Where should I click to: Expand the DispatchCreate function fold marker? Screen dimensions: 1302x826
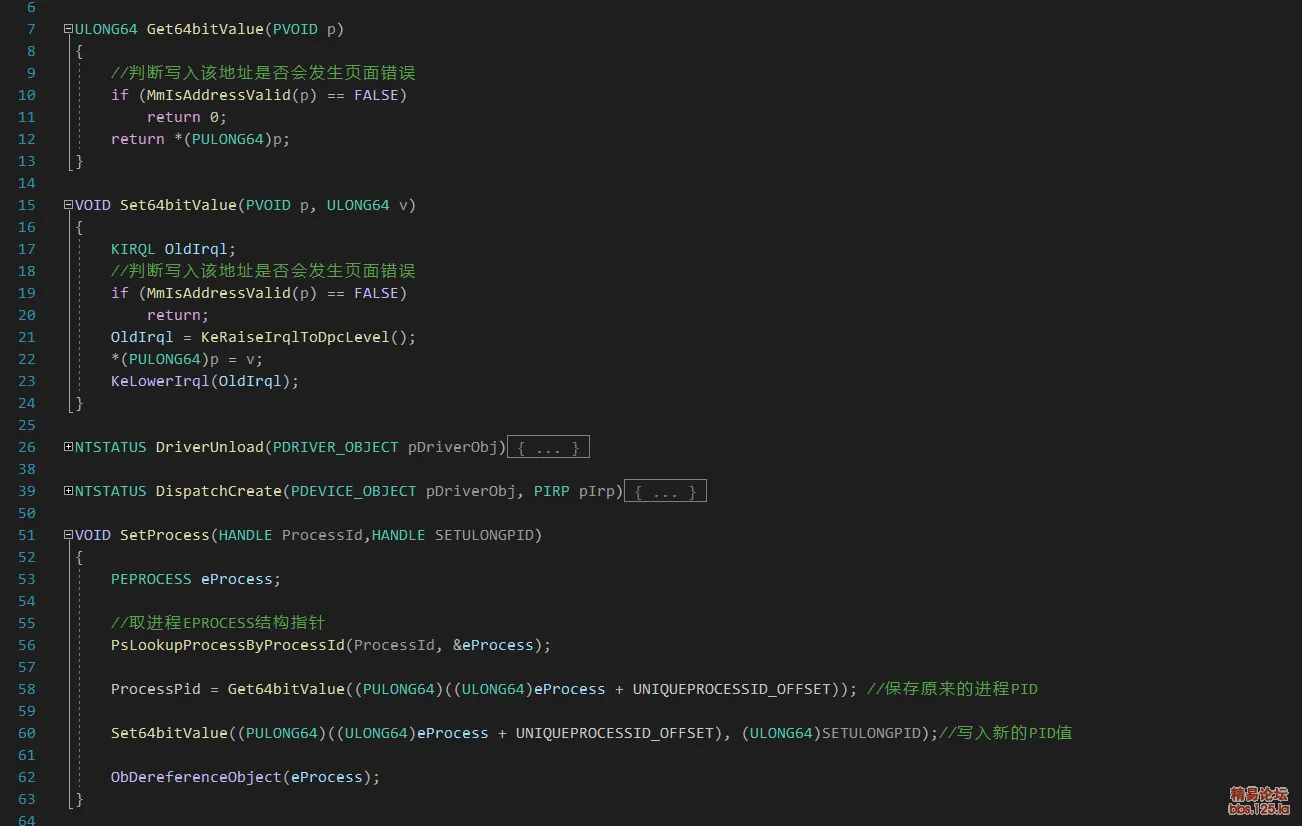click(x=68, y=491)
